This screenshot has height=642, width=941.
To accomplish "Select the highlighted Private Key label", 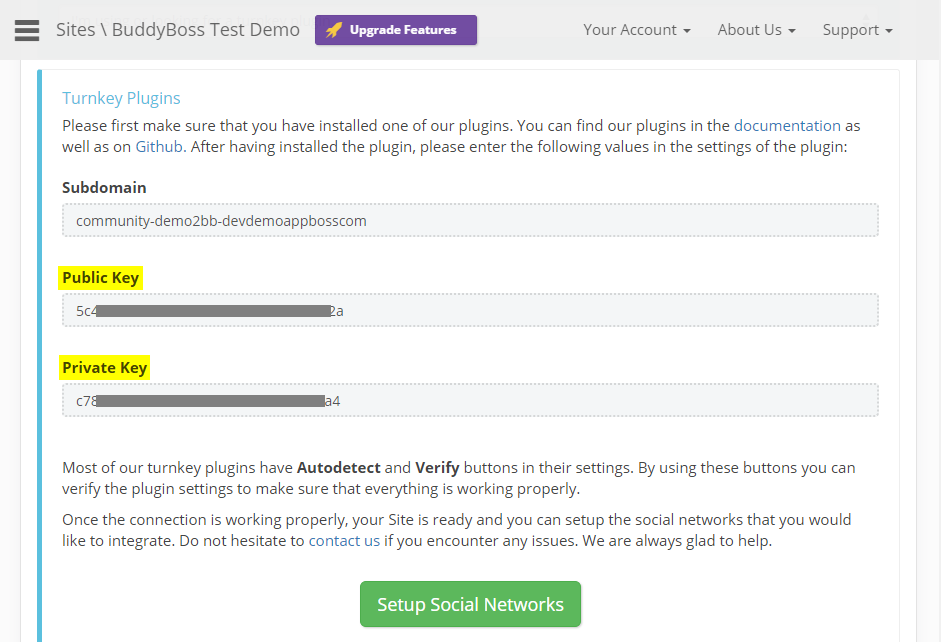I will tap(104, 367).
